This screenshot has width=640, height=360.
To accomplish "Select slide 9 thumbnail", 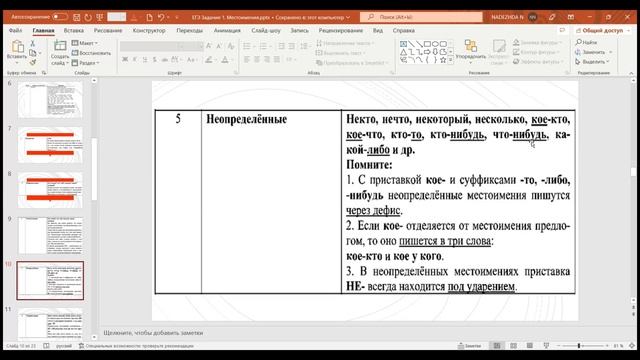I will [x=50, y=236].
